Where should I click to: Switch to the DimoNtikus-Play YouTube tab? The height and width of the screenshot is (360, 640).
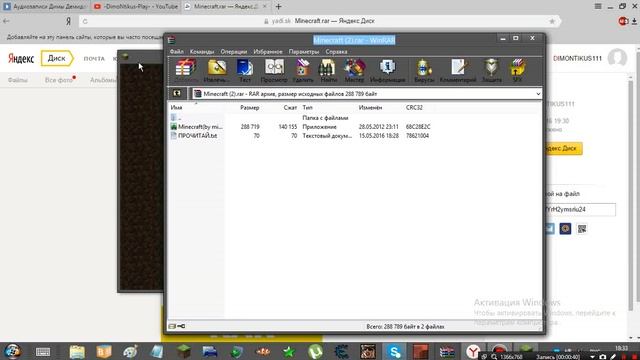(136, 7)
